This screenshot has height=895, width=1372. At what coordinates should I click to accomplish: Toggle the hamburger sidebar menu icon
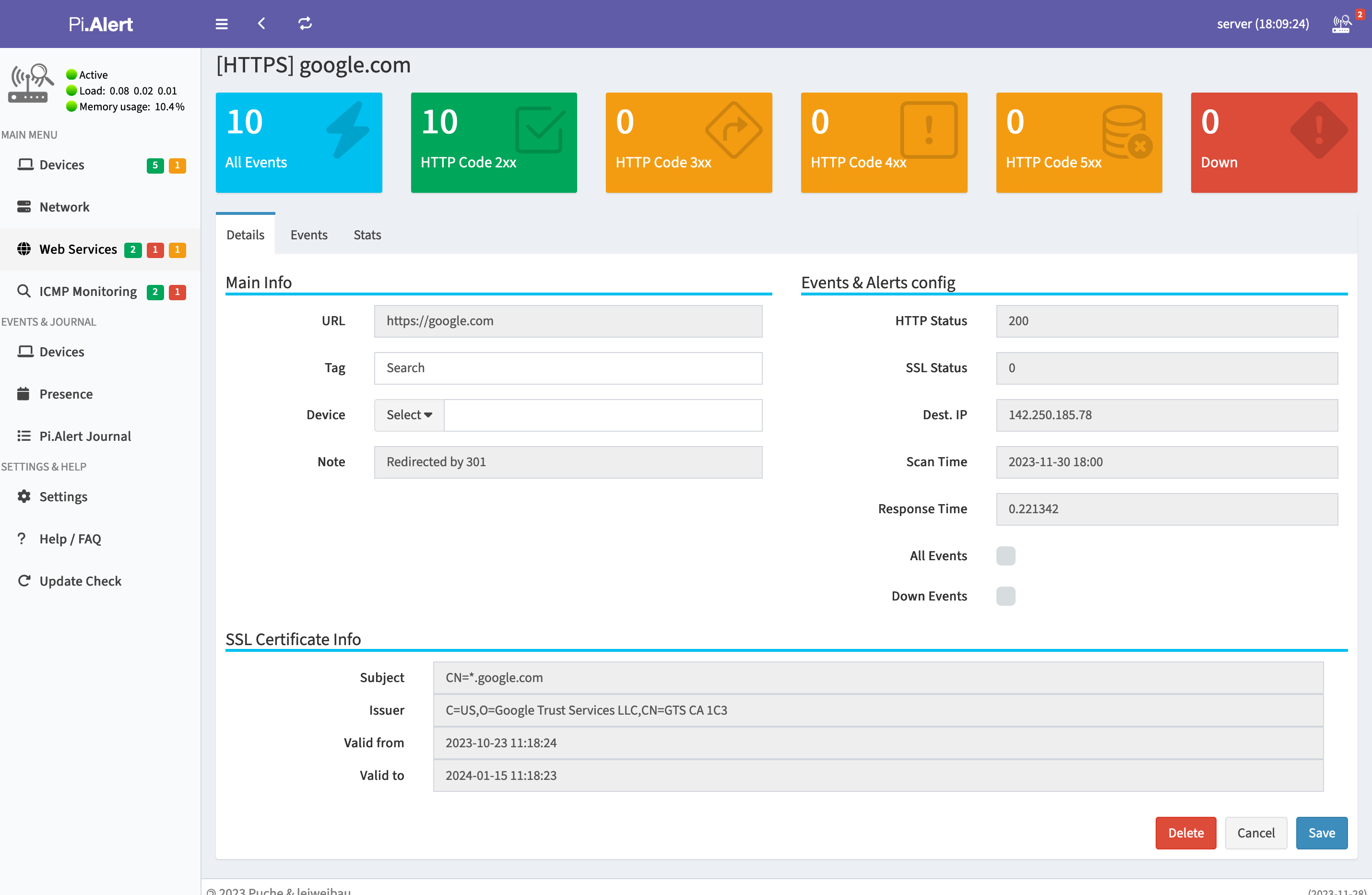[x=221, y=24]
